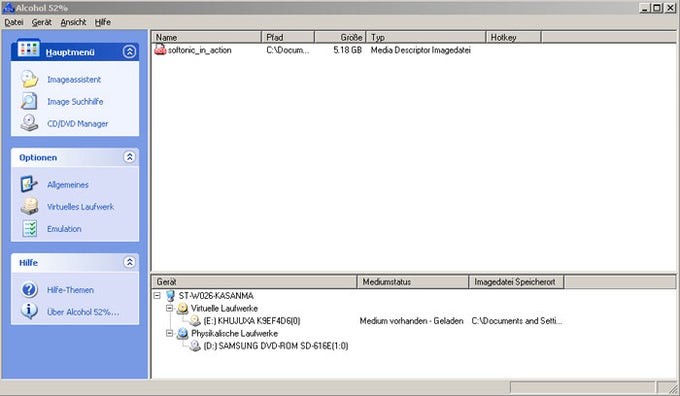Open the Hilfe menu
Image resolution: width=680 pixels, height=396 pixels.
[x=103, y=22]
